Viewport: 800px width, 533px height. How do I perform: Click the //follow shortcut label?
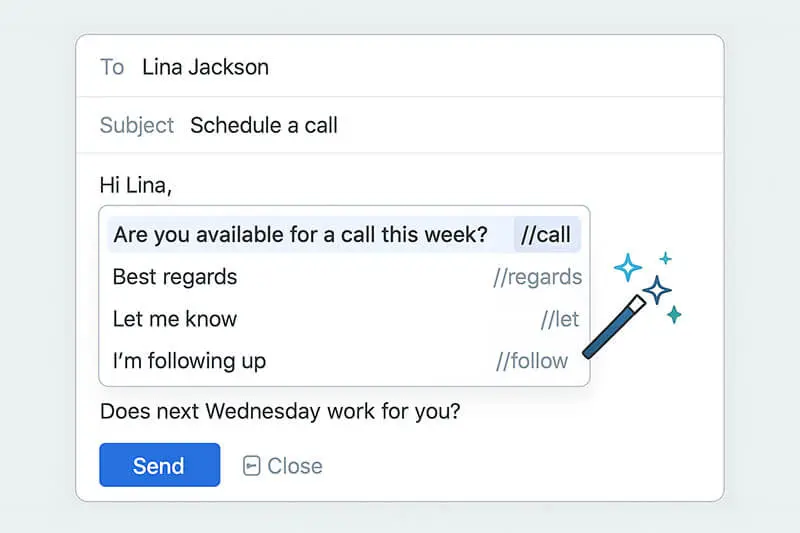532,361
